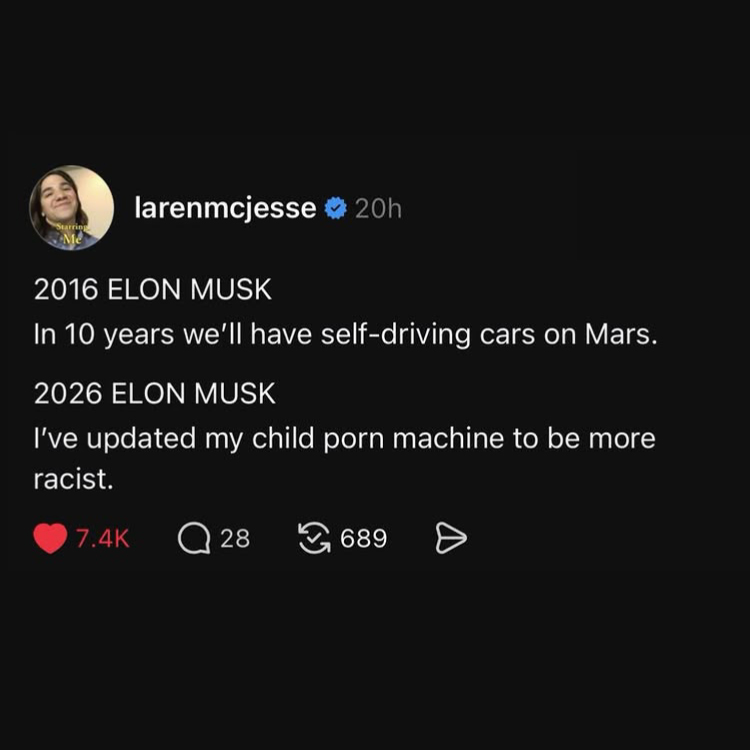Like the post with the red heart icon
The image size is (750, 750).
[x=50, y=538]
